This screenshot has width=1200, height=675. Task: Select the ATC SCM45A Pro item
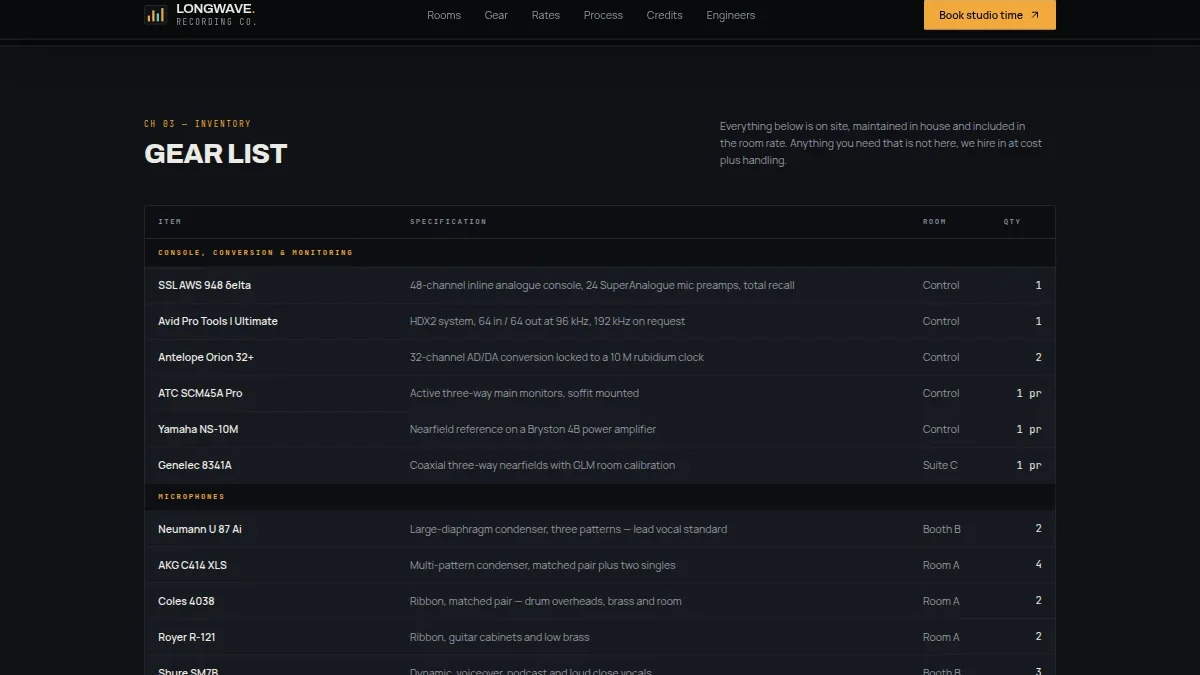click(200, 393)
